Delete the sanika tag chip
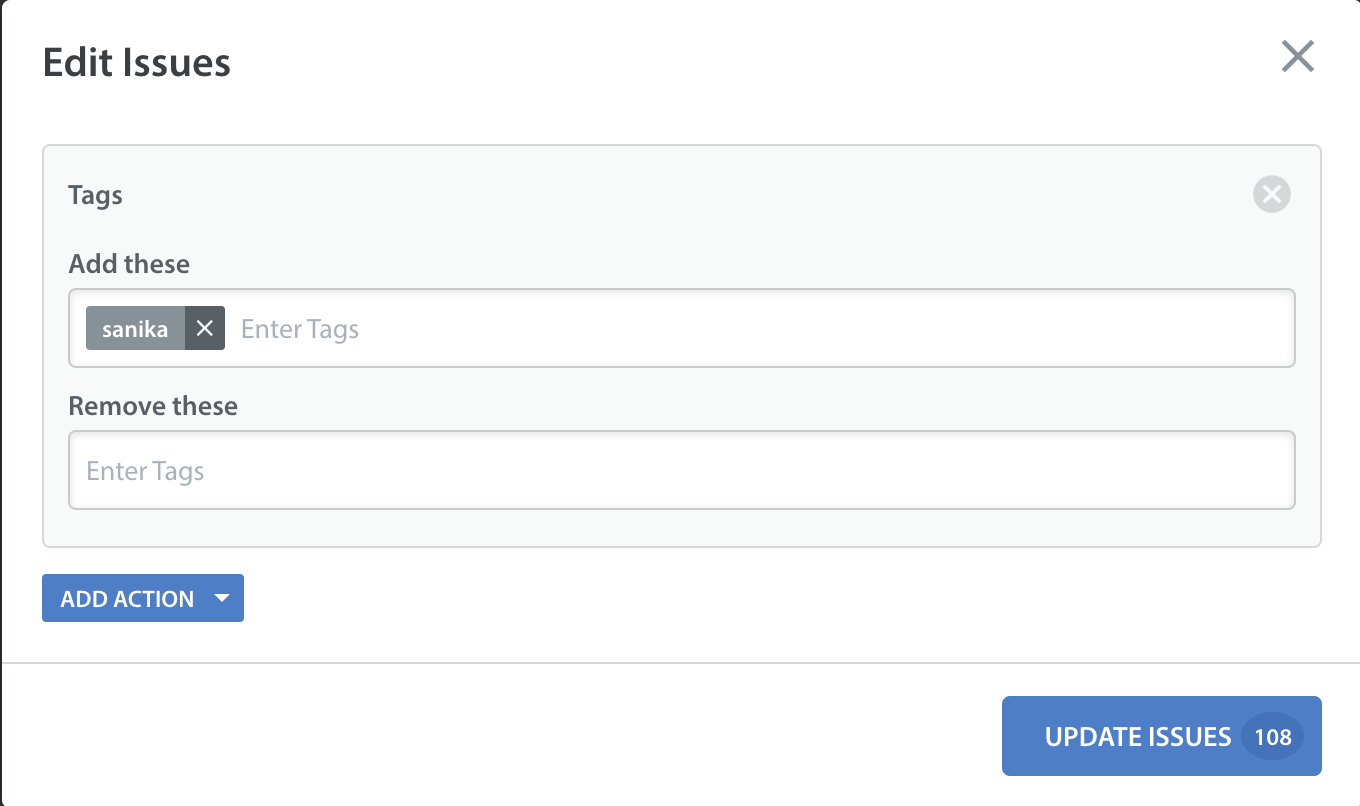 tap(205, 328)
